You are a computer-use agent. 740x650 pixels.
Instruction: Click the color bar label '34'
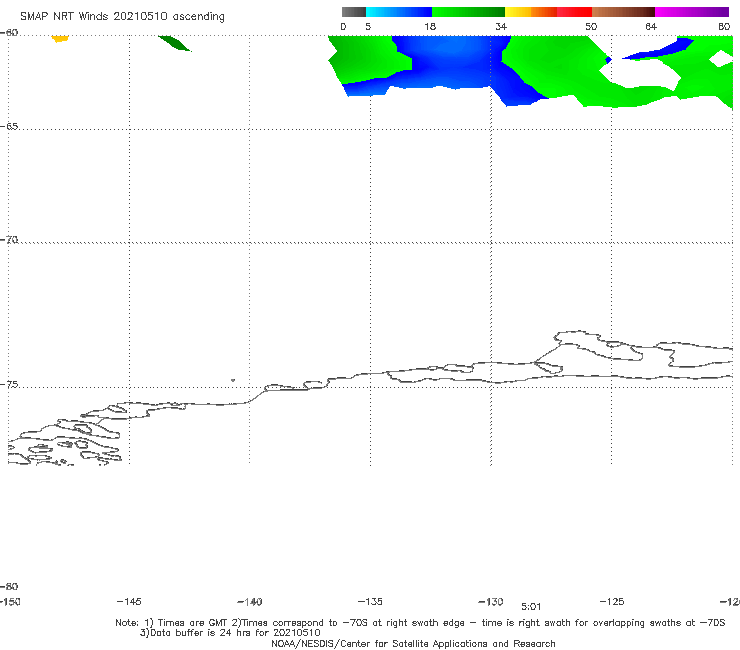pyautogui.click(x=501, y=26)
